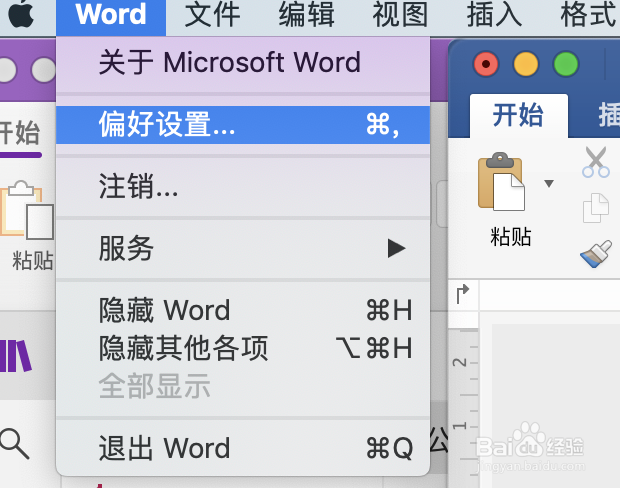
Task: Select 注销... menu entry
Action: click(x=243, y=186)
